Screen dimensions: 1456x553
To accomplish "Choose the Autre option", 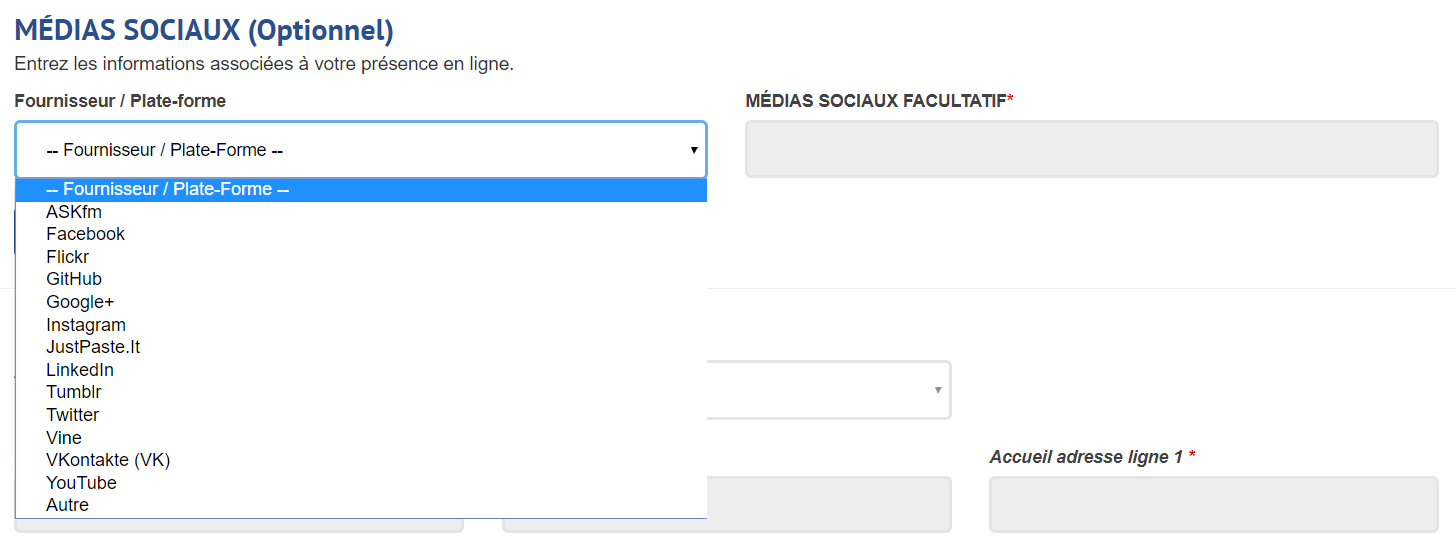I will point(67,505).
